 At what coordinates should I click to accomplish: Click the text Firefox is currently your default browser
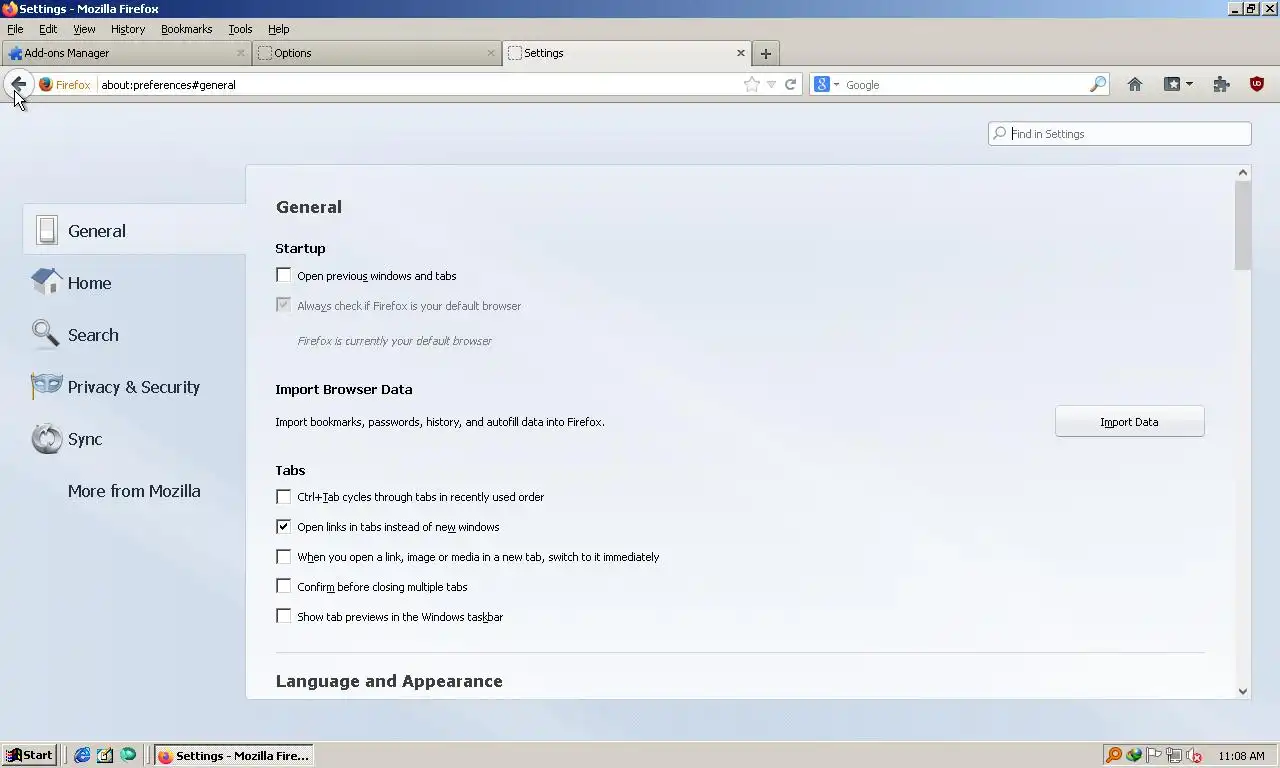(395, 340)
